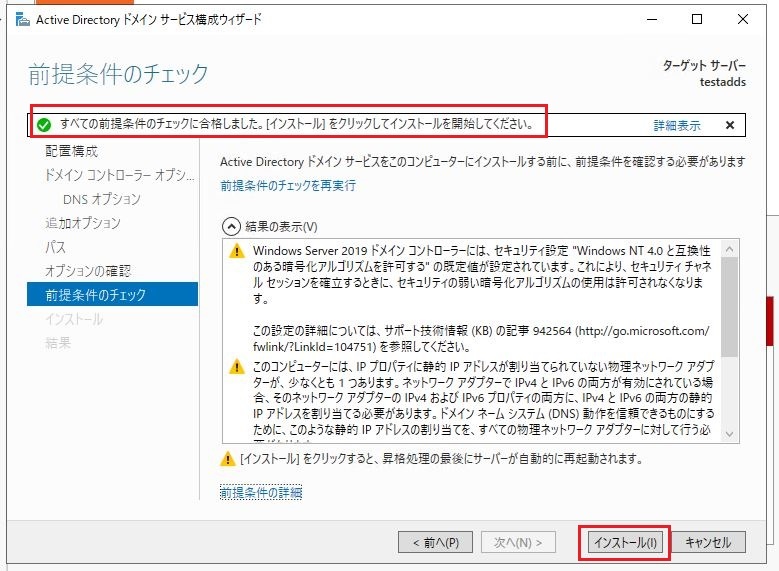779x571 pixels.
Task: Minimize the wizard window
Action: pos(652,19)
